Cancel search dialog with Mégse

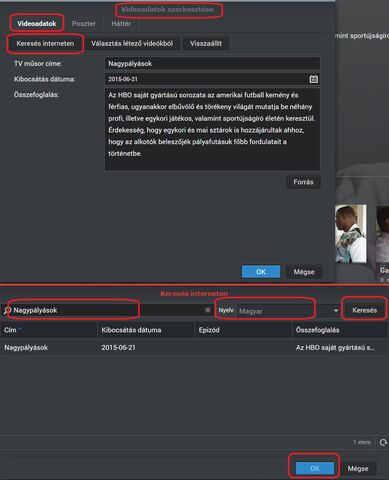pyautogui.click(x=358, y=468)
